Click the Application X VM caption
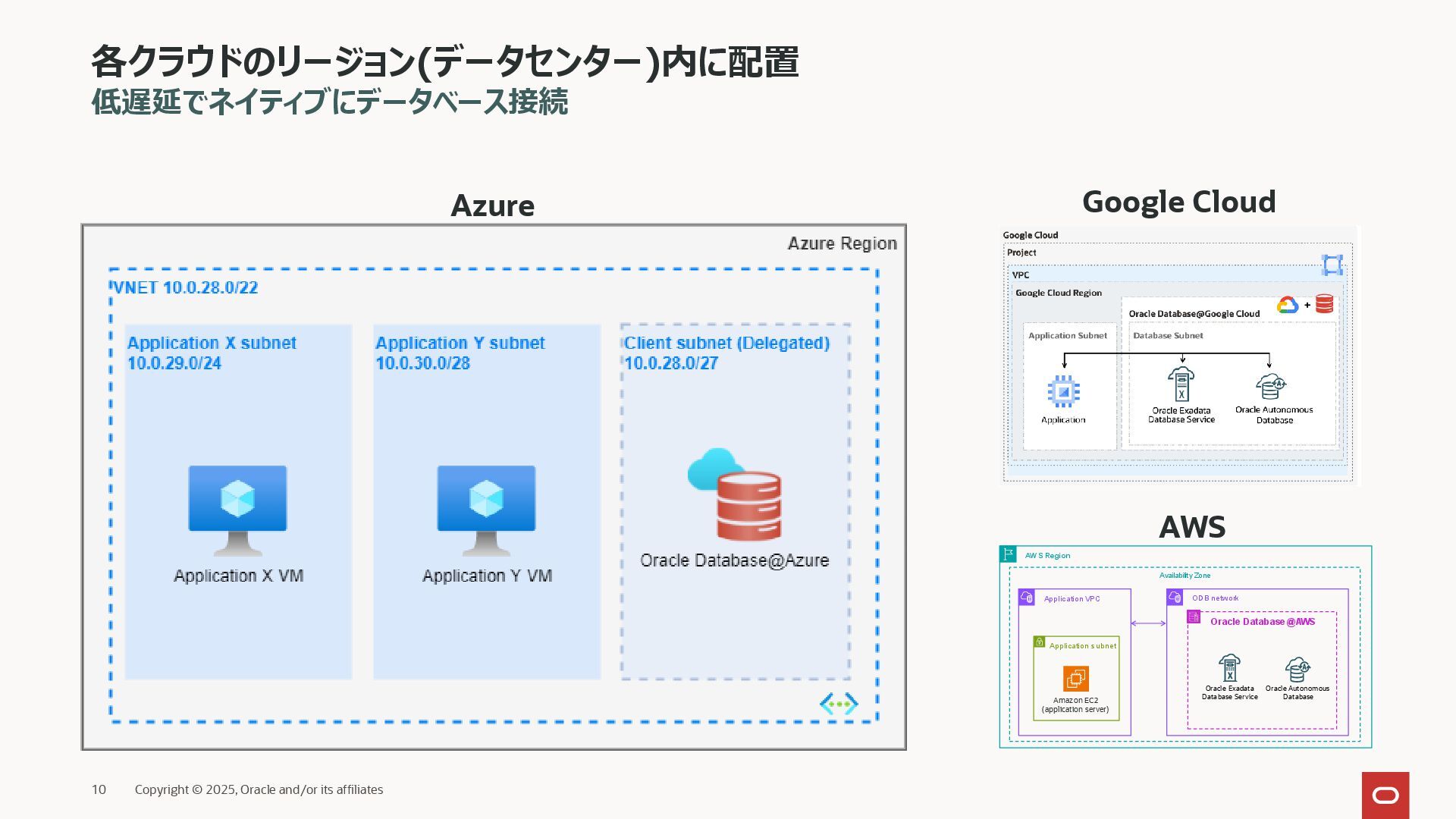Screen dimensions: 1456x819 click(x=239, y=576)
